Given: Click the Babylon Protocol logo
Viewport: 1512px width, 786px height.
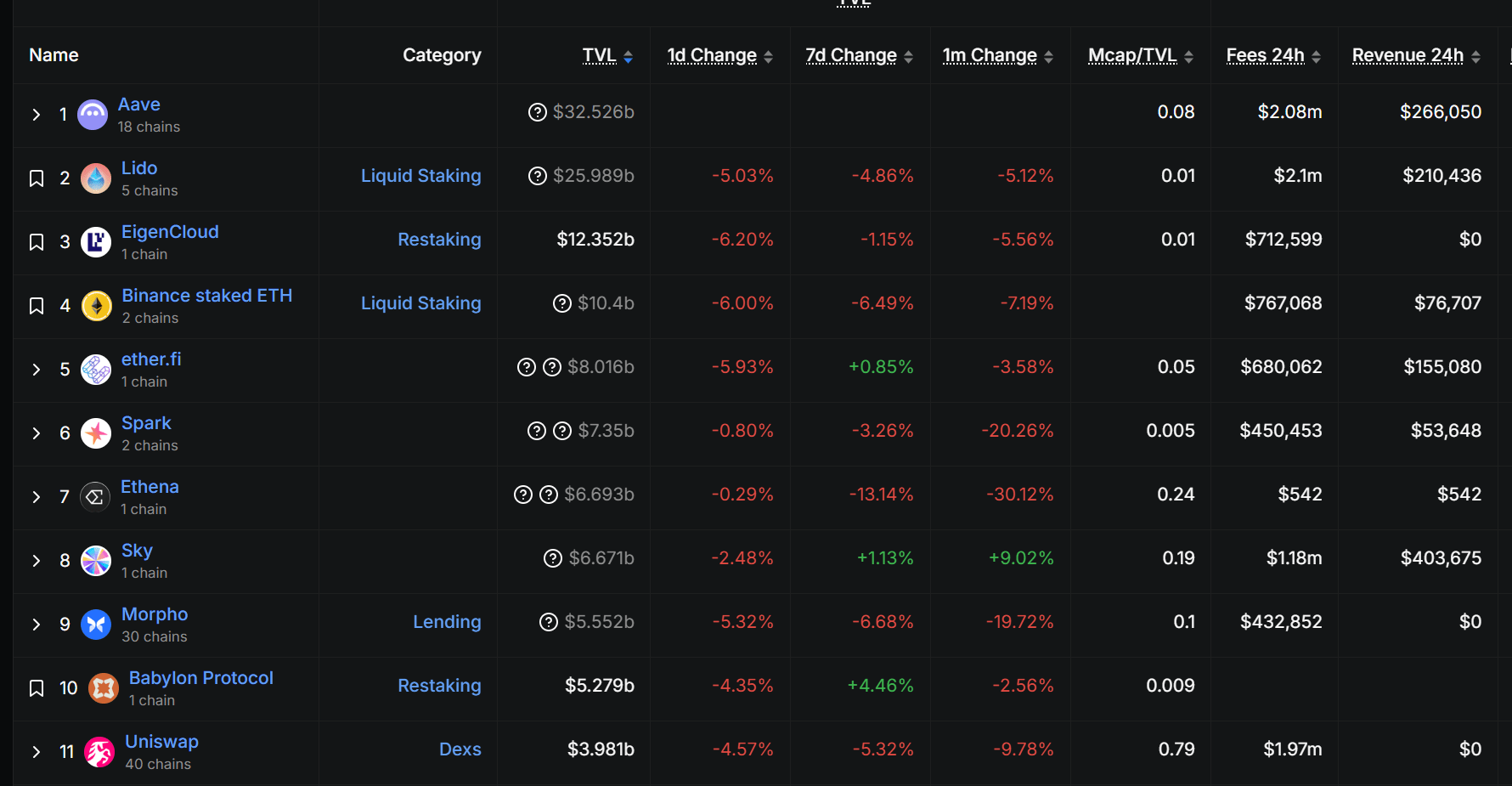Looking at the screenshot, I should tap(104, 688).
